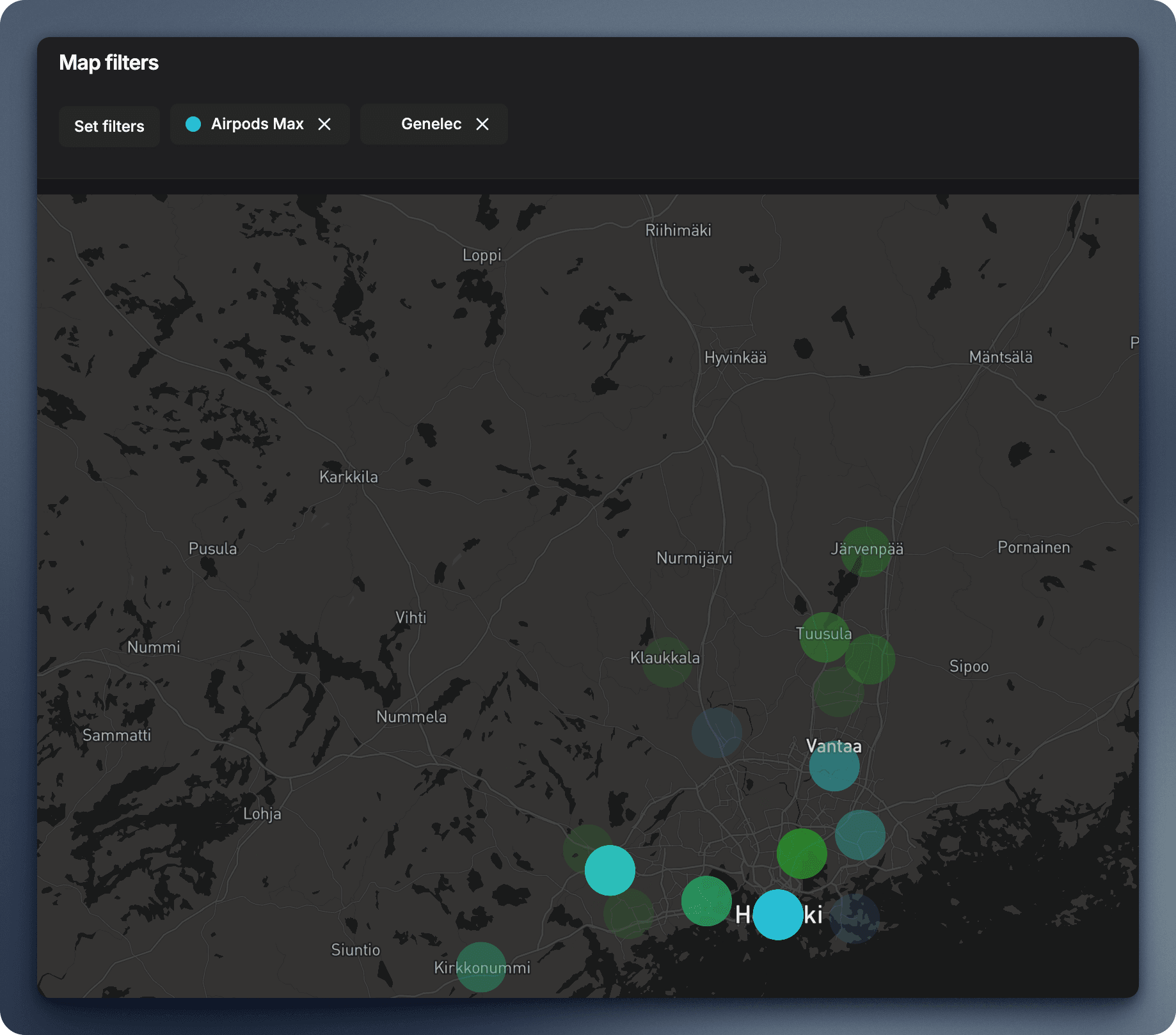Click the teal marker below Vantaa label
The height and width of the screenshot is (1035, 1176).
(x=834, y=766)
